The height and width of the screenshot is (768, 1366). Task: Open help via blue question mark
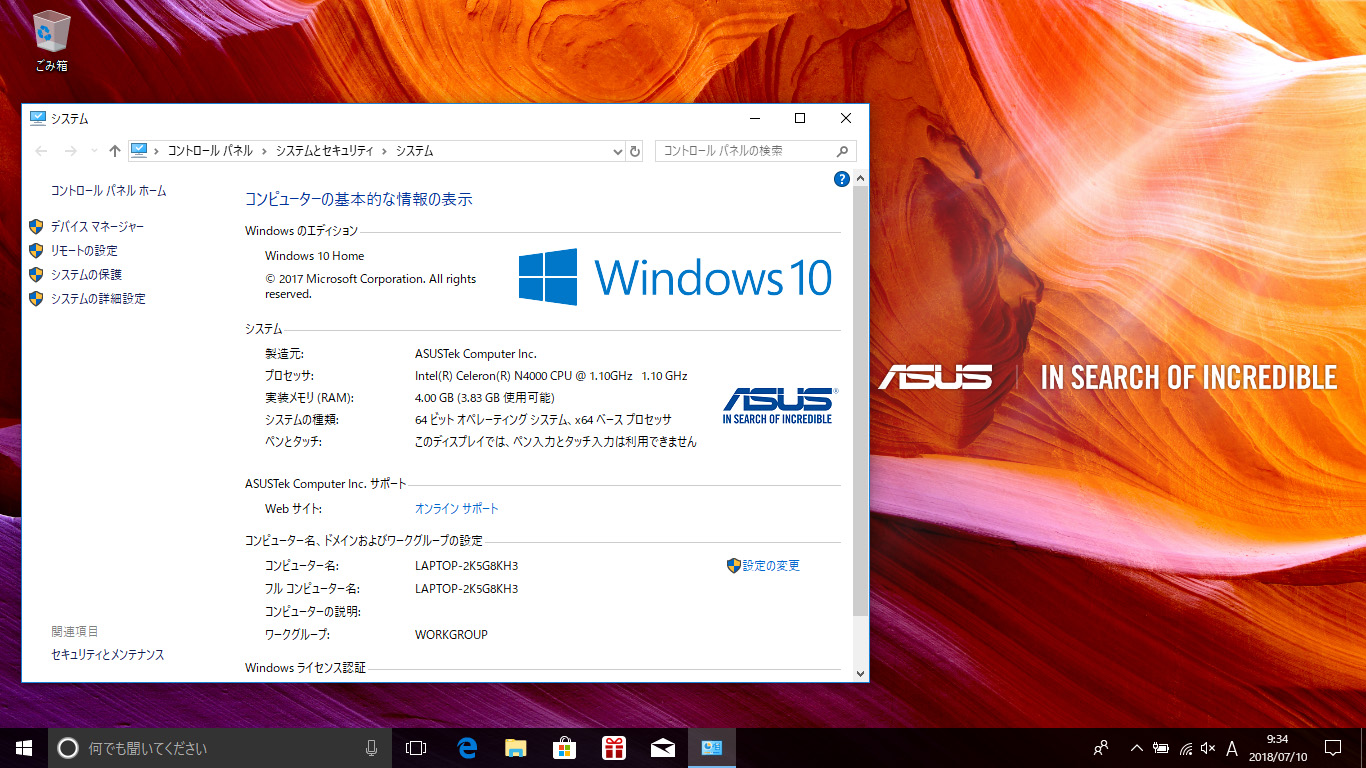pos(841,179)
